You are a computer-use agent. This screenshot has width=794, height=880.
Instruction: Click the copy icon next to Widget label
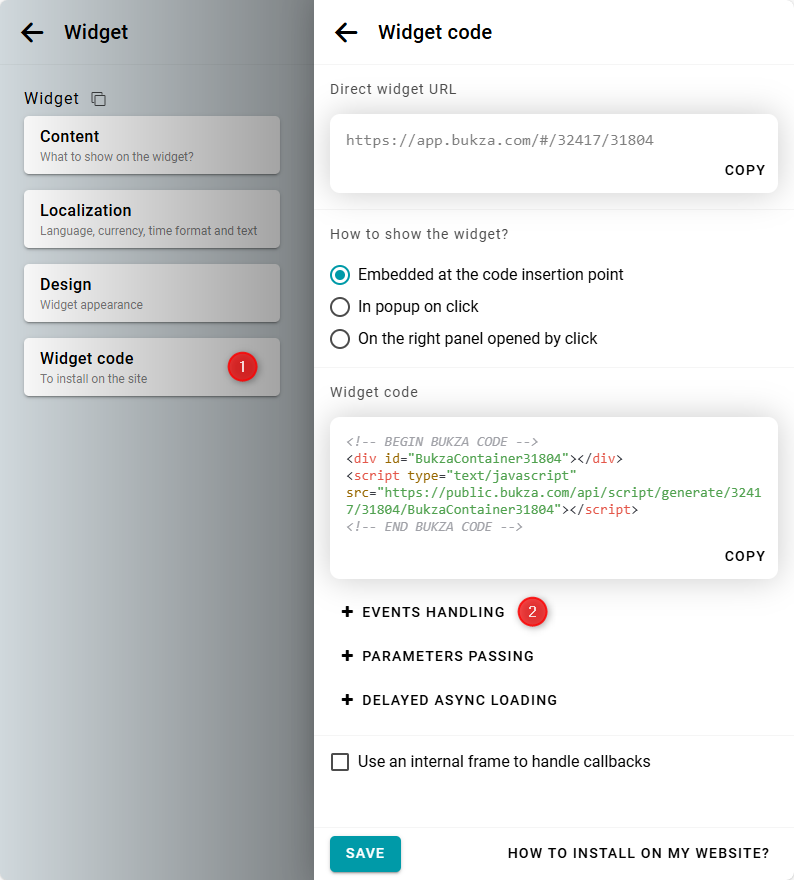(98, 99)
